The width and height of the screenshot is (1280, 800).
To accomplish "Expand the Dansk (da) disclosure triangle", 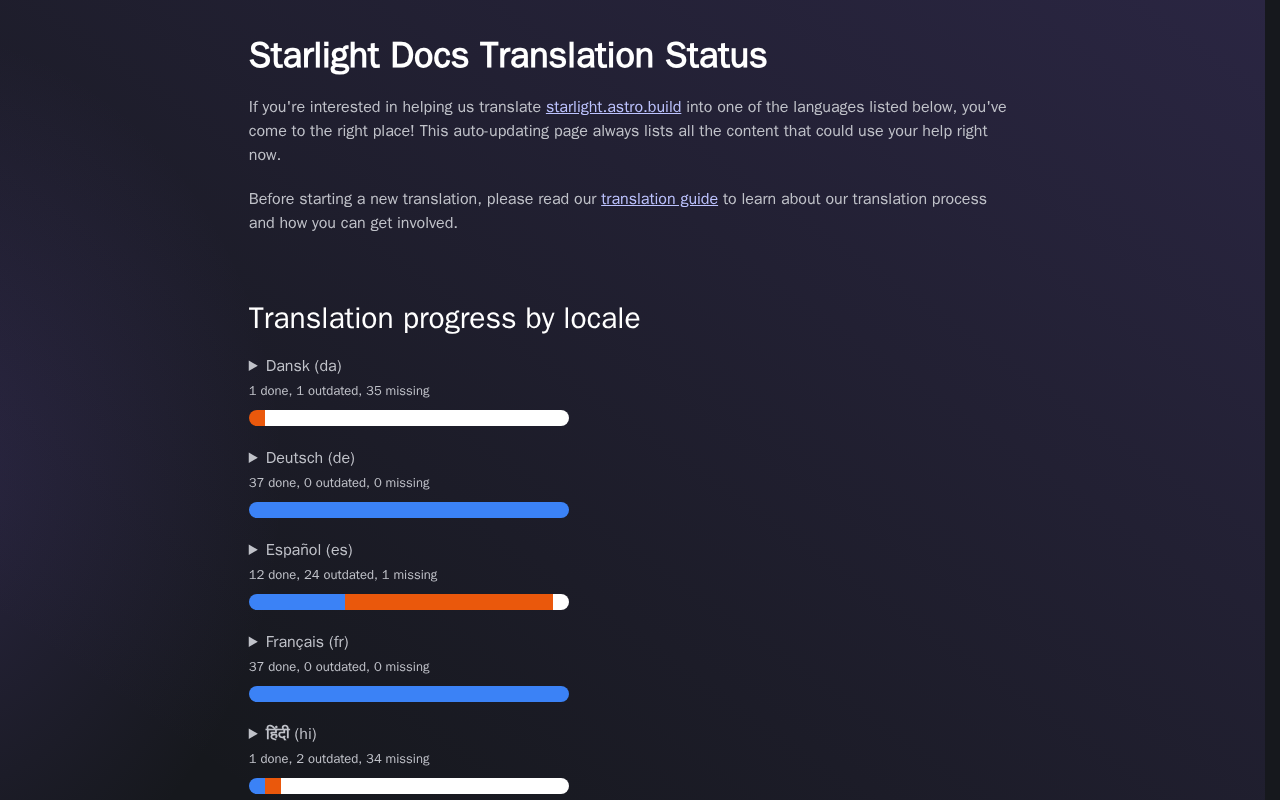I will (254, 366).
